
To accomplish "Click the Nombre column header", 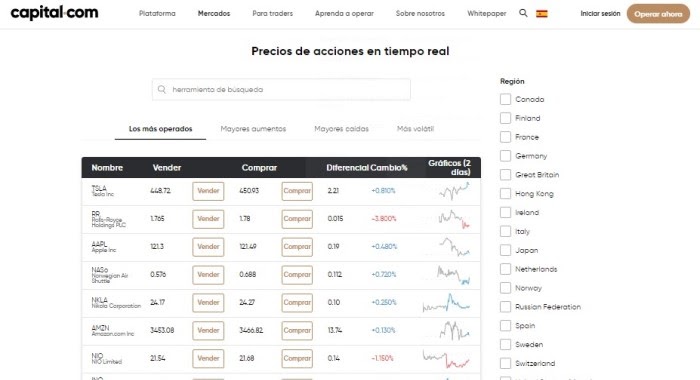I will 107,167.
